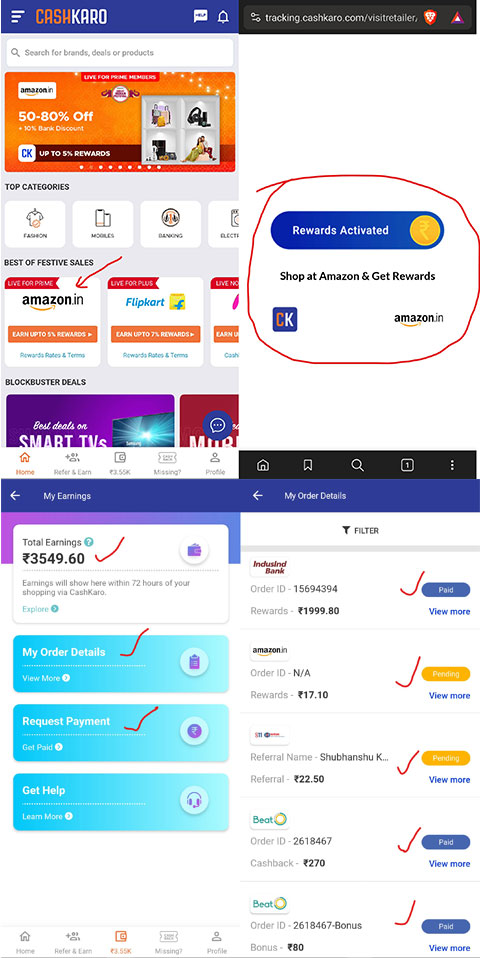Click View more for IndusInd Bank order

pyautogui.click(x=449, y=612)
